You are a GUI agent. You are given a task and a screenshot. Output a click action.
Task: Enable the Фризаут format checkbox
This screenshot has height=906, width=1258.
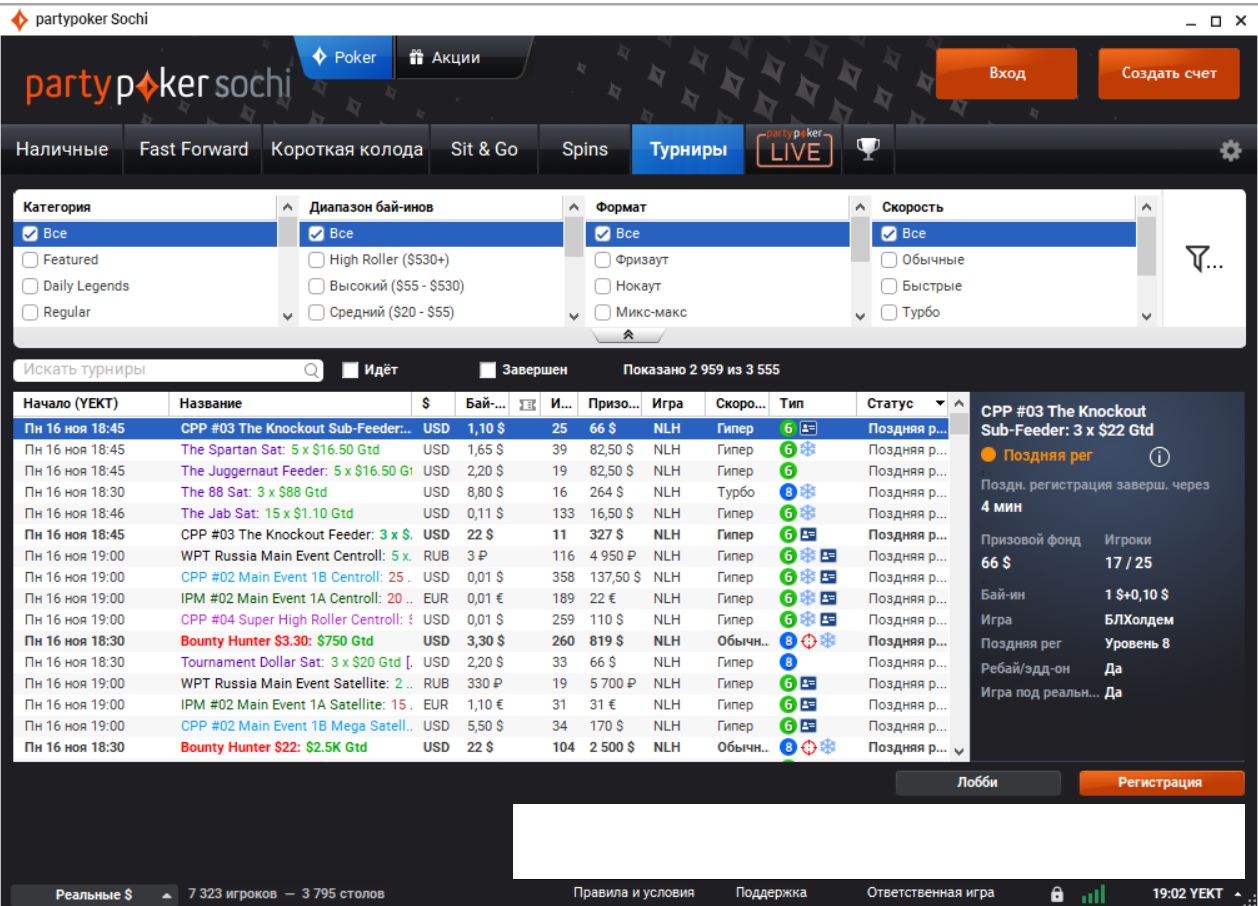click(x=603, y=260)
